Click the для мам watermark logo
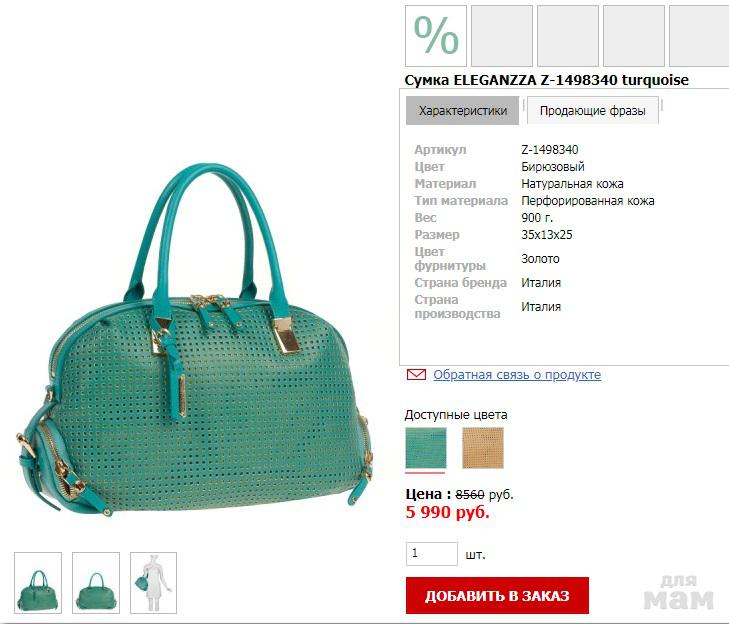Viewport: 729px width, 624px height. pos(678,592)
